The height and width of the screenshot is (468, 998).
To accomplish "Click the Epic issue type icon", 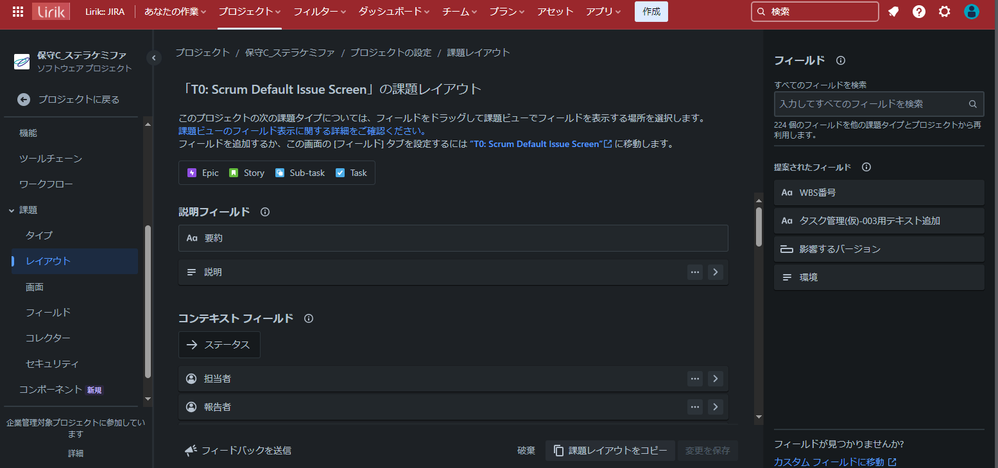I will click(192, 173).
